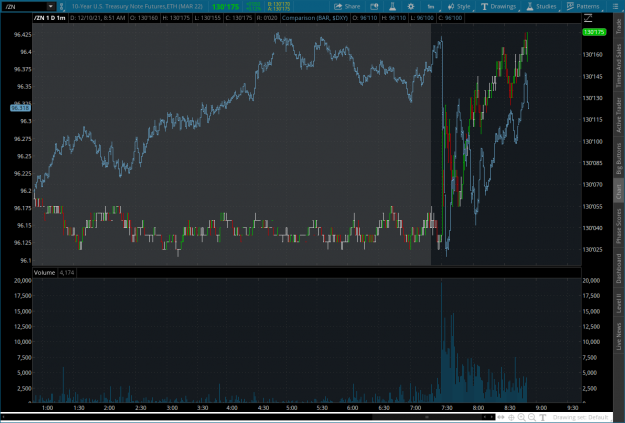Open the Style menu
625x423 pixels.
pos(459,6)
